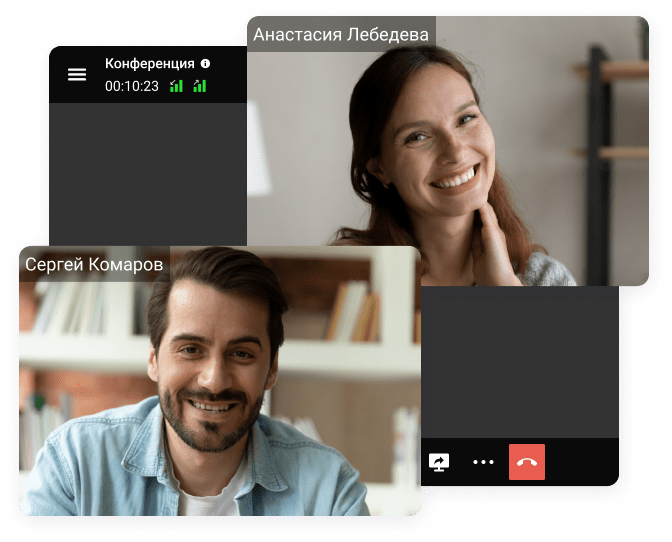Click empty space right of hang-up button
Viewport: 672px width, 542px height.
point(585,462)
